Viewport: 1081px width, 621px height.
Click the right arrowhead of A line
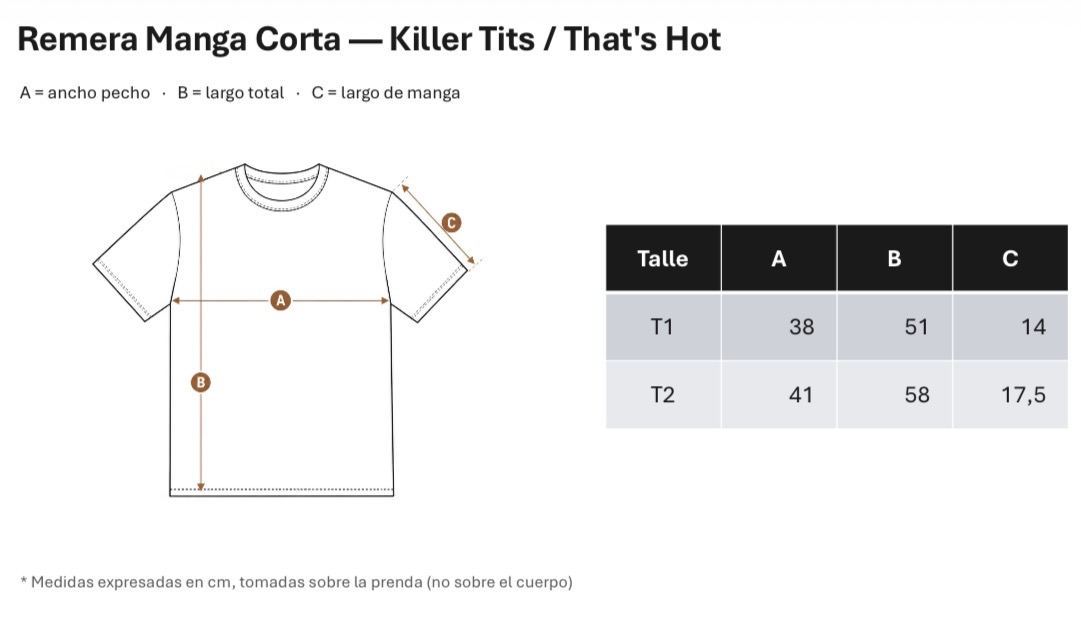(x=385, y=301)
